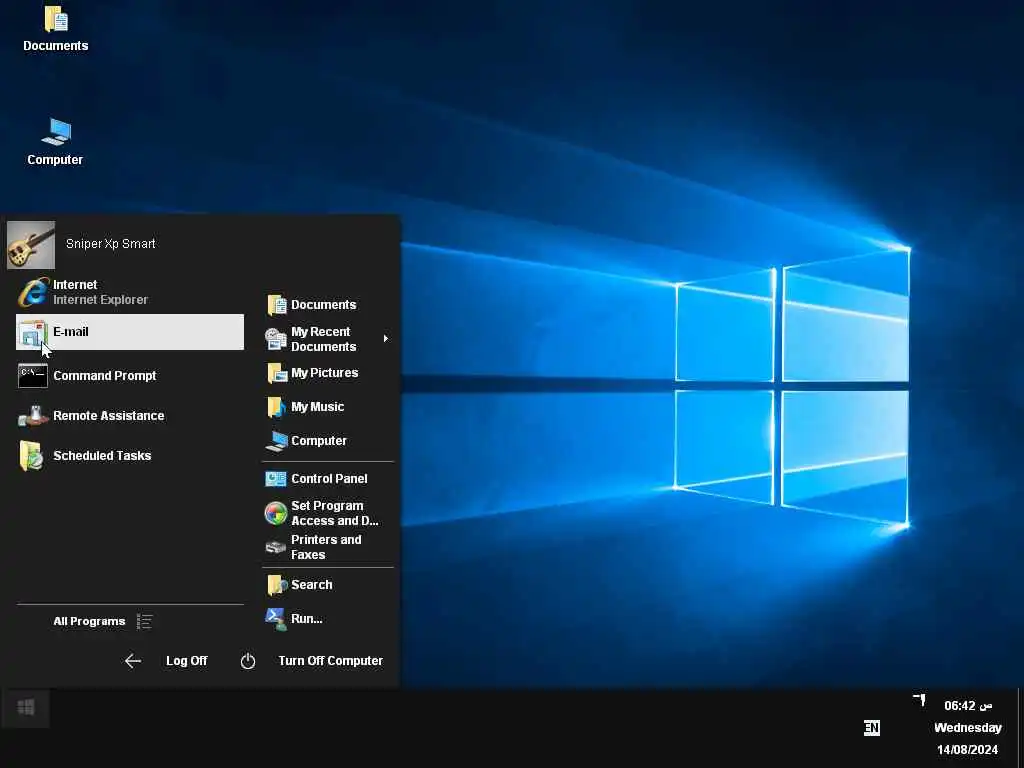Click the Computer icon in Start menu
Image resolution: width=1024 pixels, height=768 pixels.
277,441
